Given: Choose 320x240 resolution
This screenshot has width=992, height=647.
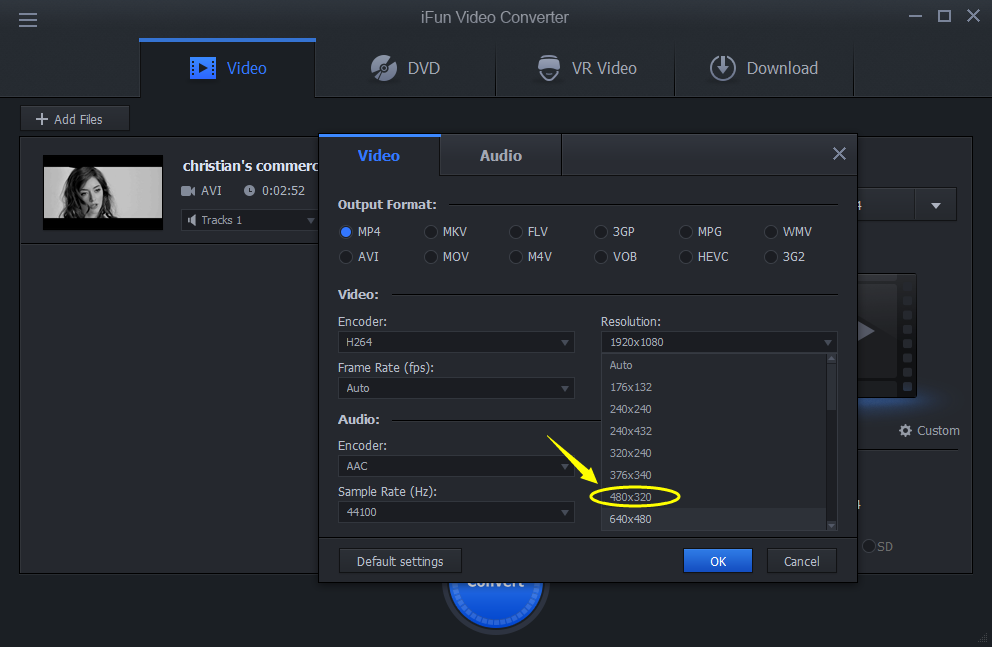Looking at the screenshot, I should pyautogui.click(x=714, y=453).
